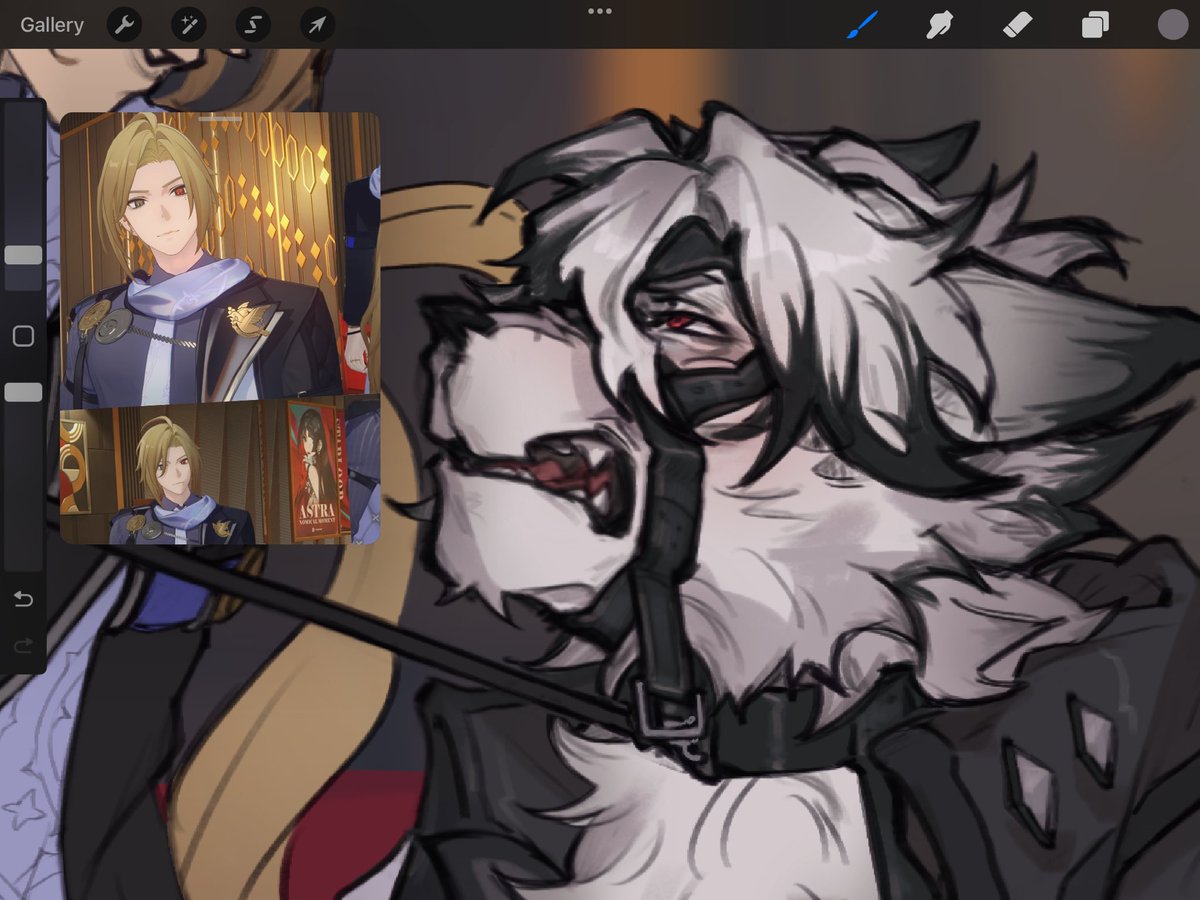Click the brush opacity slider handle
Viewport: 1200px width, 900px height.
tap(23, 392)
